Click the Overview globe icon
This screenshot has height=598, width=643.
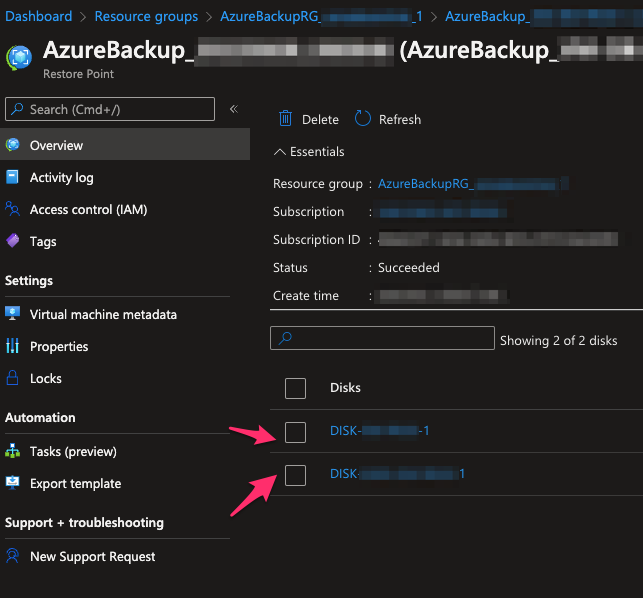(x=13, y=145)
